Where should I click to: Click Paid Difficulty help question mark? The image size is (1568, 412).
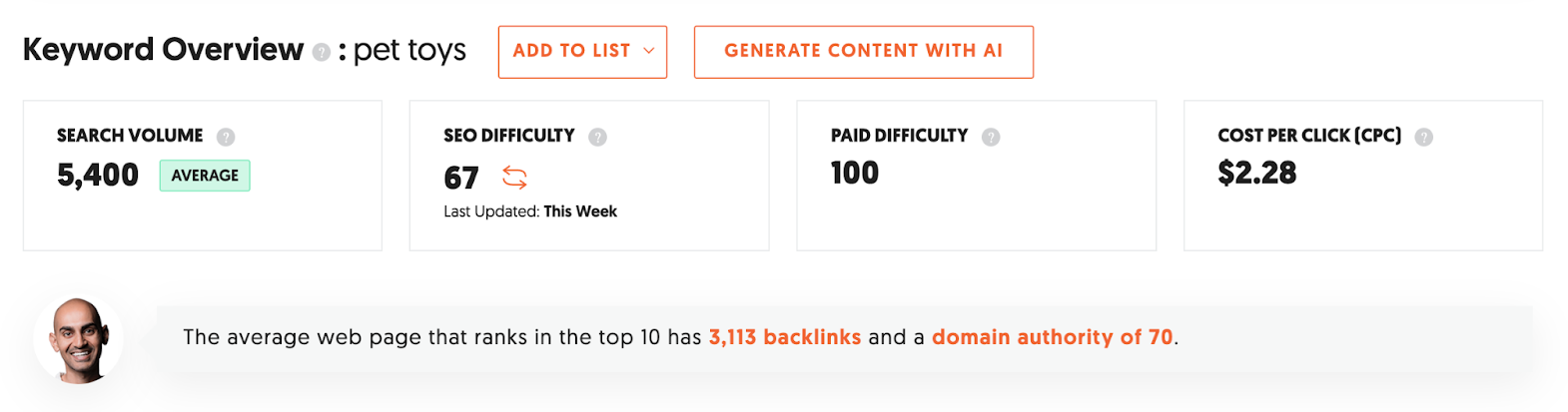tap(991, 137)
